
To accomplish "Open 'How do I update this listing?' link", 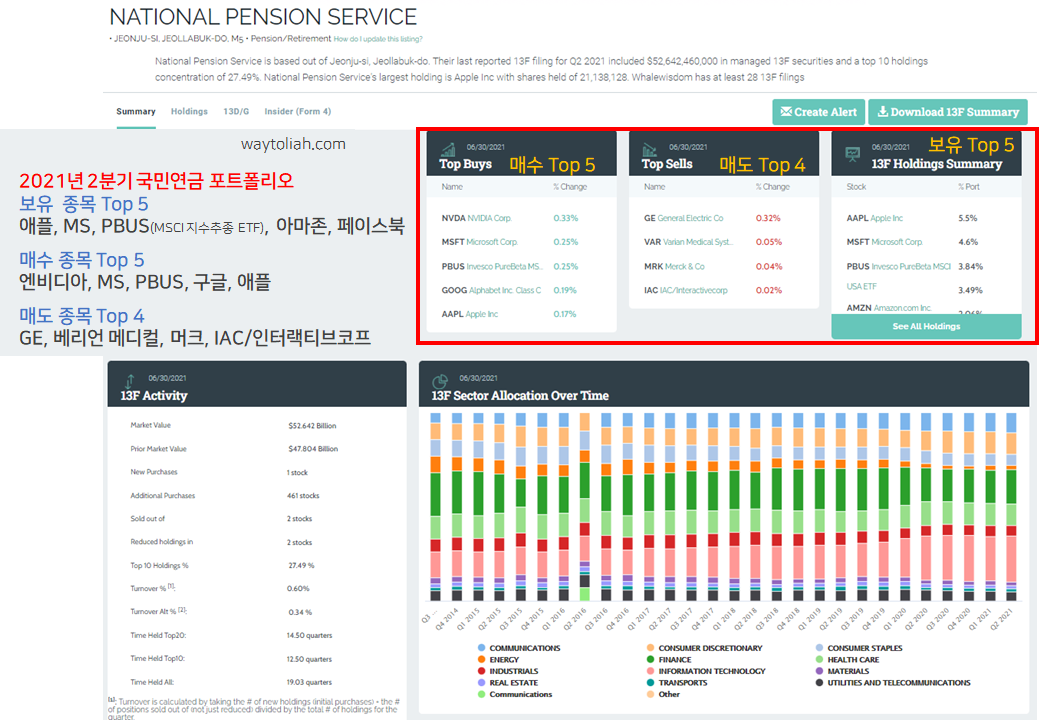I will pos(378,39).
